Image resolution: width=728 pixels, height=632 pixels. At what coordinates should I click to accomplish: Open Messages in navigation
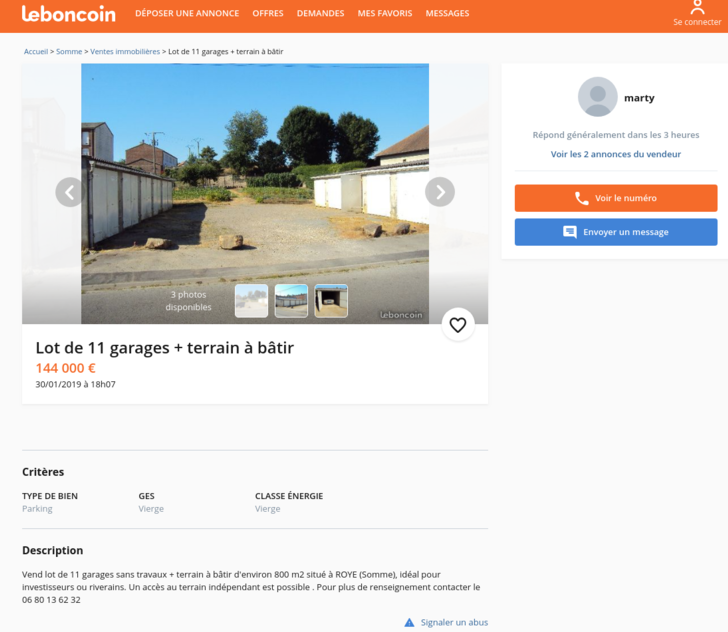click(448, 13)
